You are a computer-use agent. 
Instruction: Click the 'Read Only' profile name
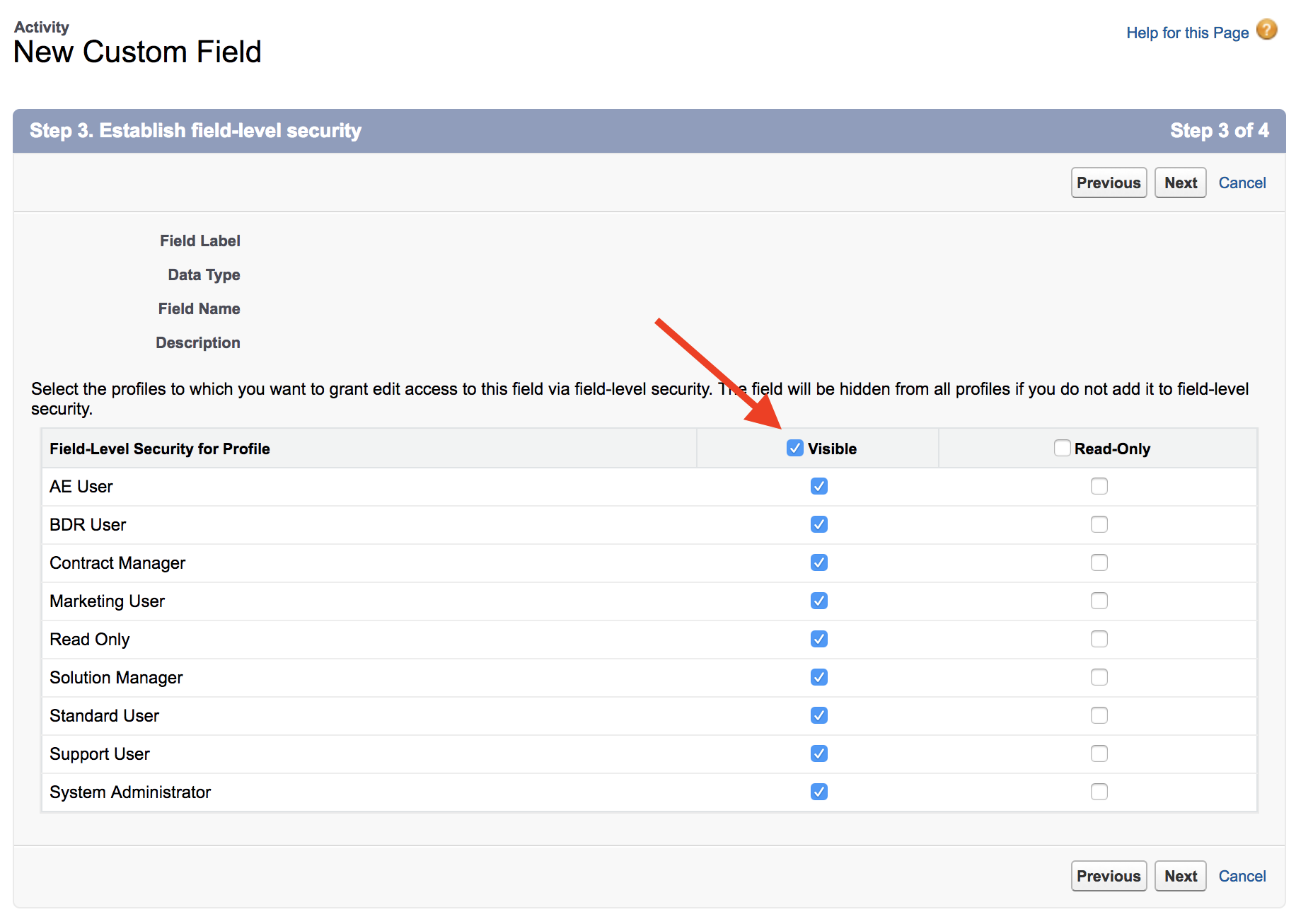point(90,640)
